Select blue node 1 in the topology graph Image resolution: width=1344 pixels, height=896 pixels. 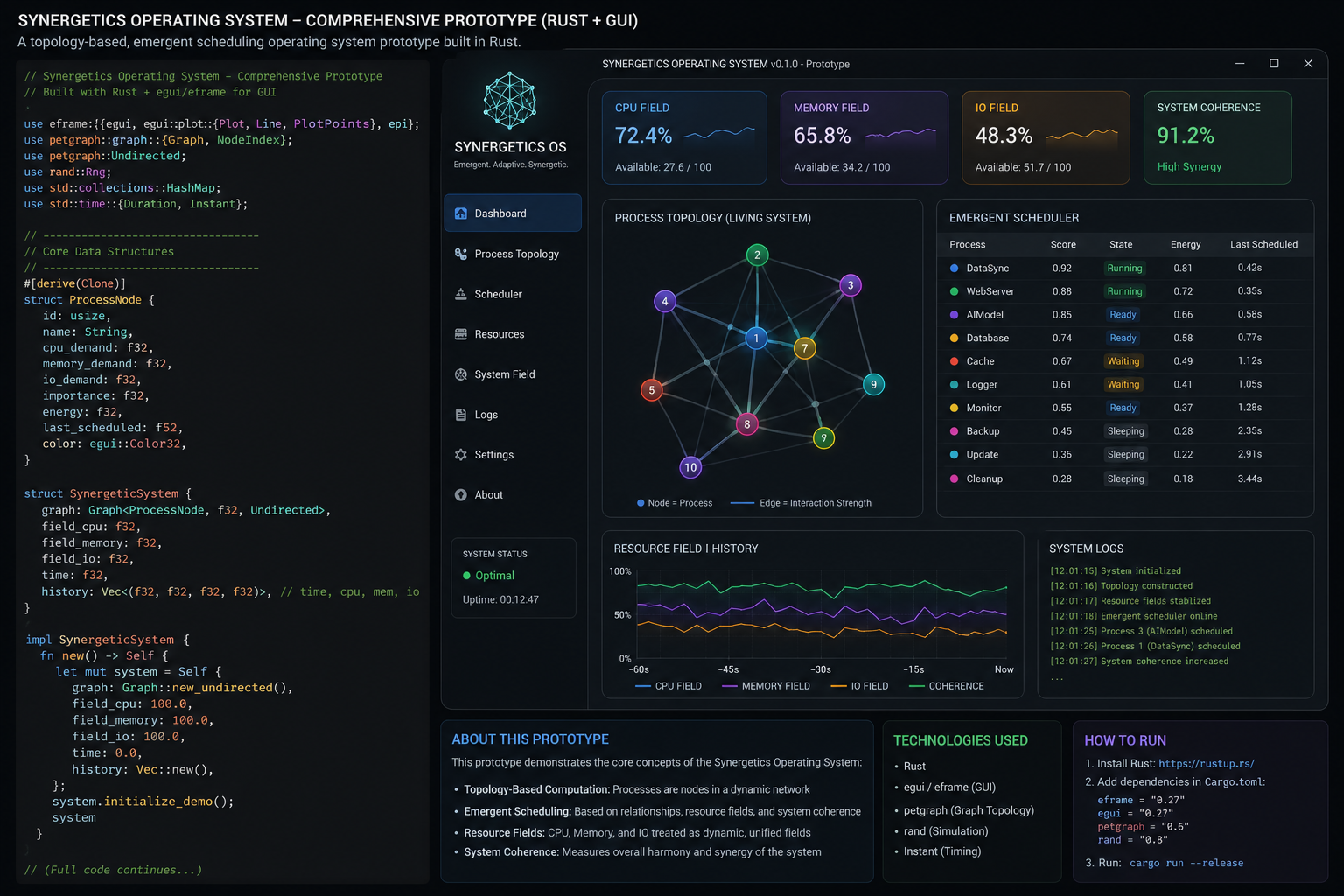click(x=756, y=339)
